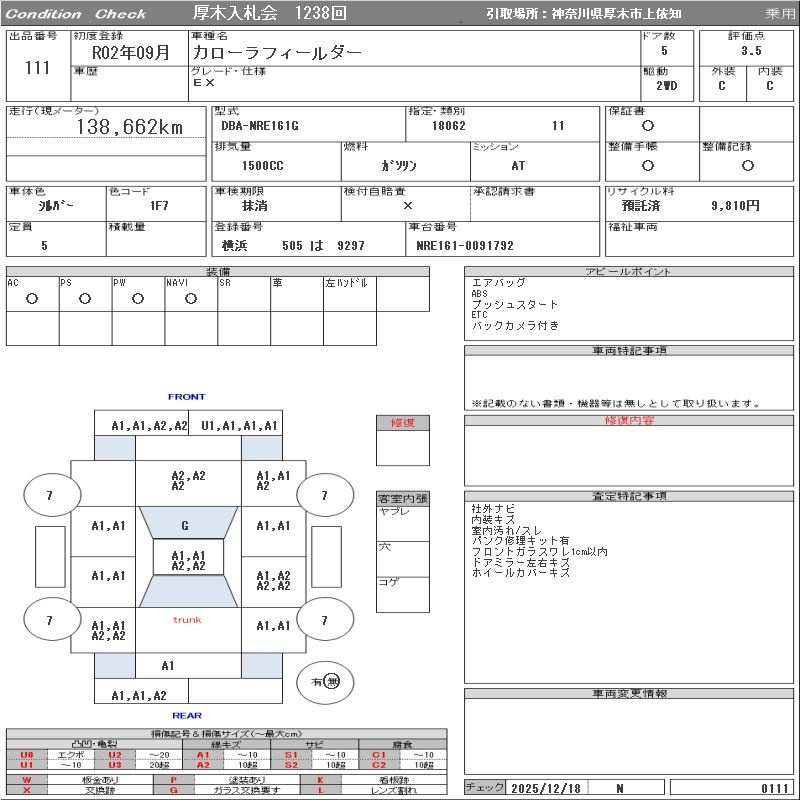The image size is (800, 800).
Task: Click grade value EX
Action: click(204, 82)
